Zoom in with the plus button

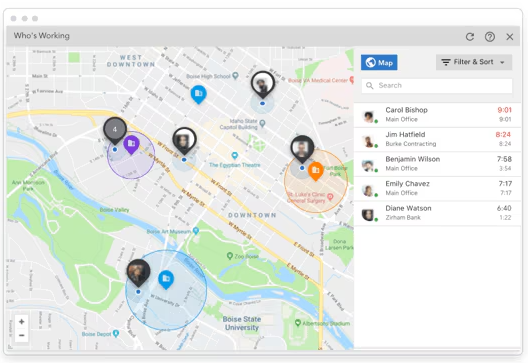coord(22,322)
